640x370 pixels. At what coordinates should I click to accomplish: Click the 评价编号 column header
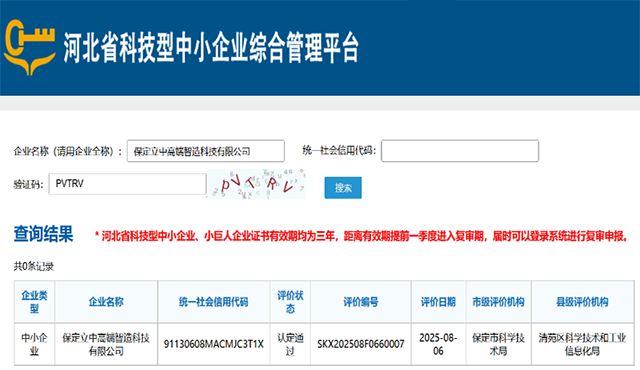click(x=361, y=302)
